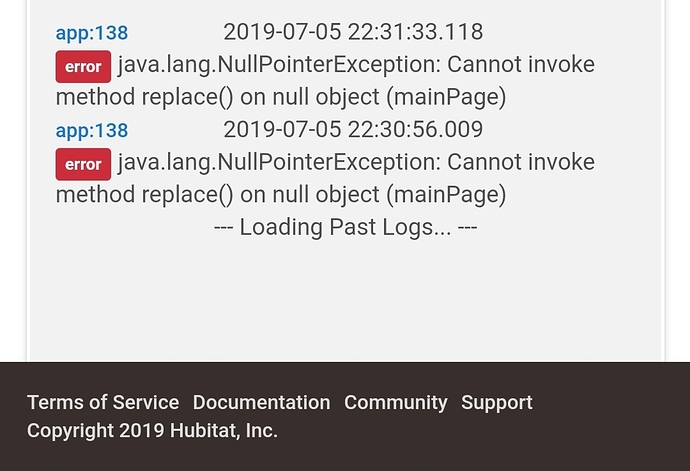
Task: Open app:138 link in the 22:31:33 entry
Action: tap(92, 33)
